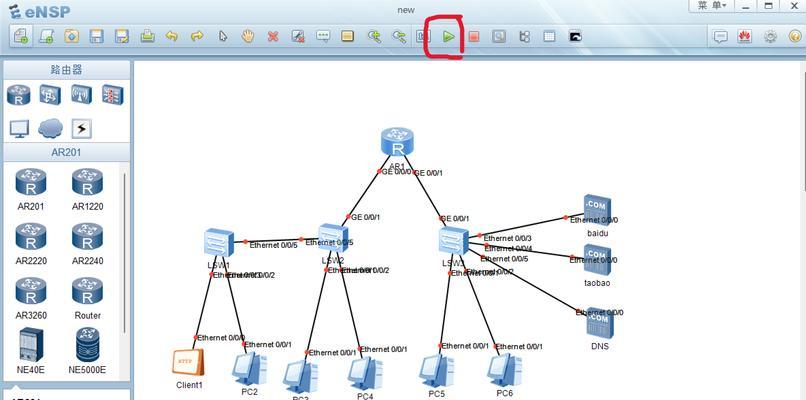Image resolution: width=806 pixels, height=400 pixels.
Task: Select PC5 in the topology
Action: tap(436, 371)
